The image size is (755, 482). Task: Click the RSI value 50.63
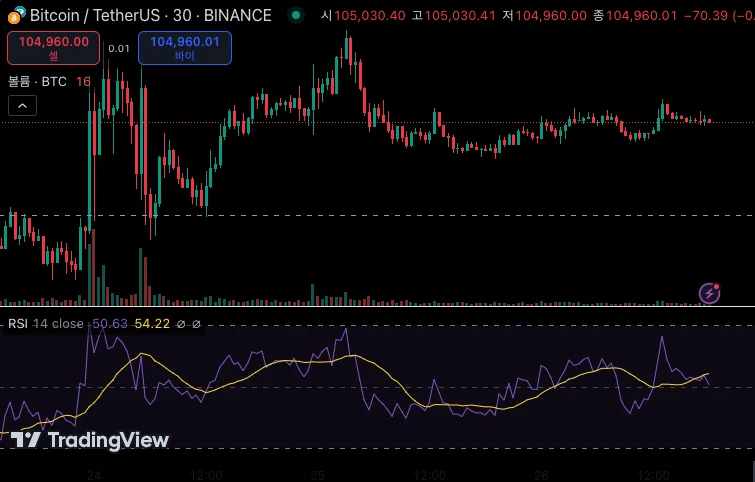[x=110, y=324]
